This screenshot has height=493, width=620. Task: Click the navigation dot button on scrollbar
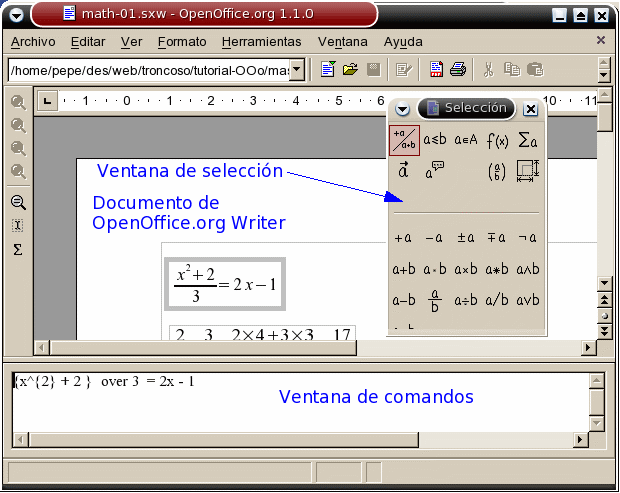click(604, 316)
